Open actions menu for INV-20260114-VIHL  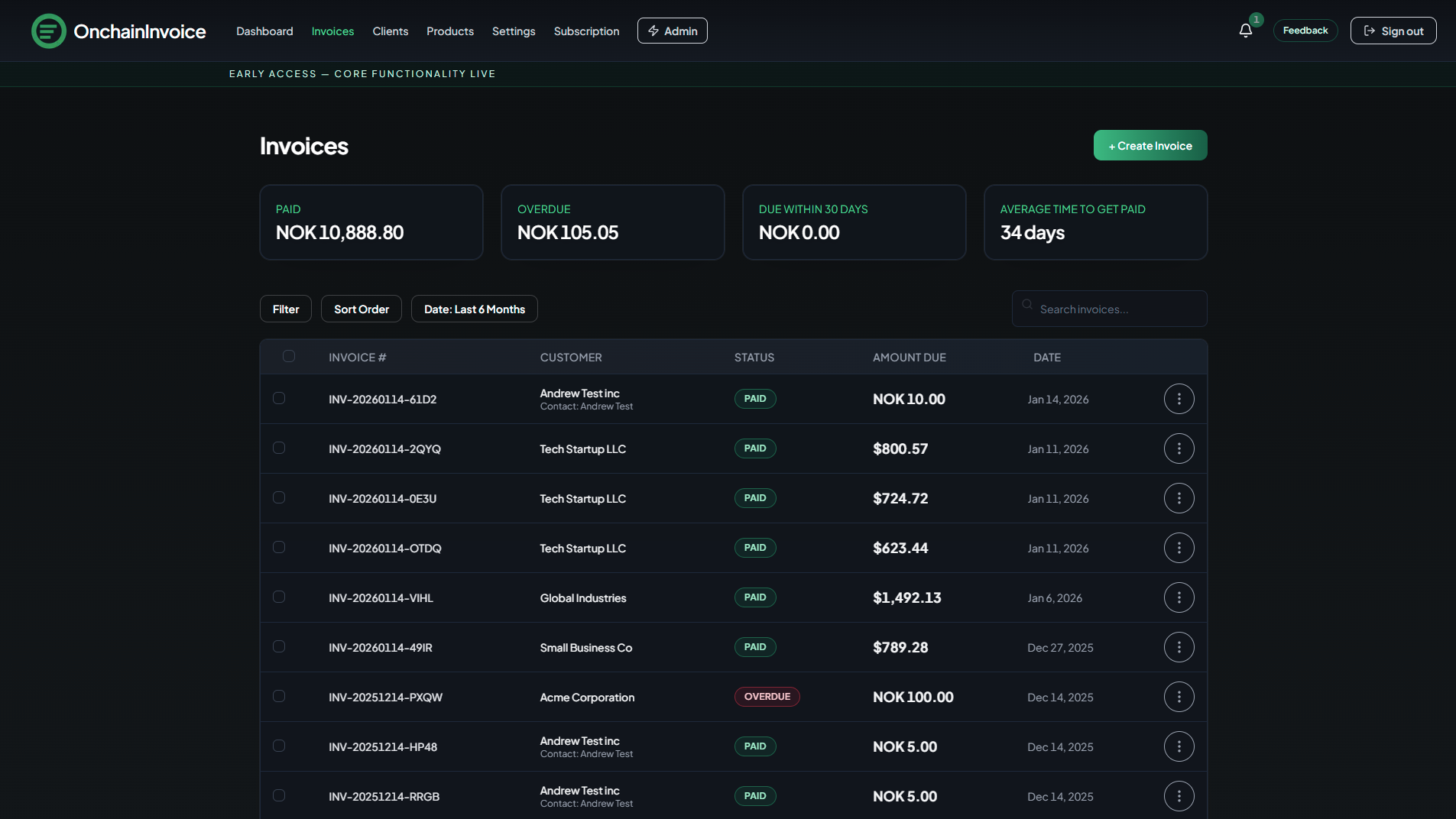coord(1179,597)
